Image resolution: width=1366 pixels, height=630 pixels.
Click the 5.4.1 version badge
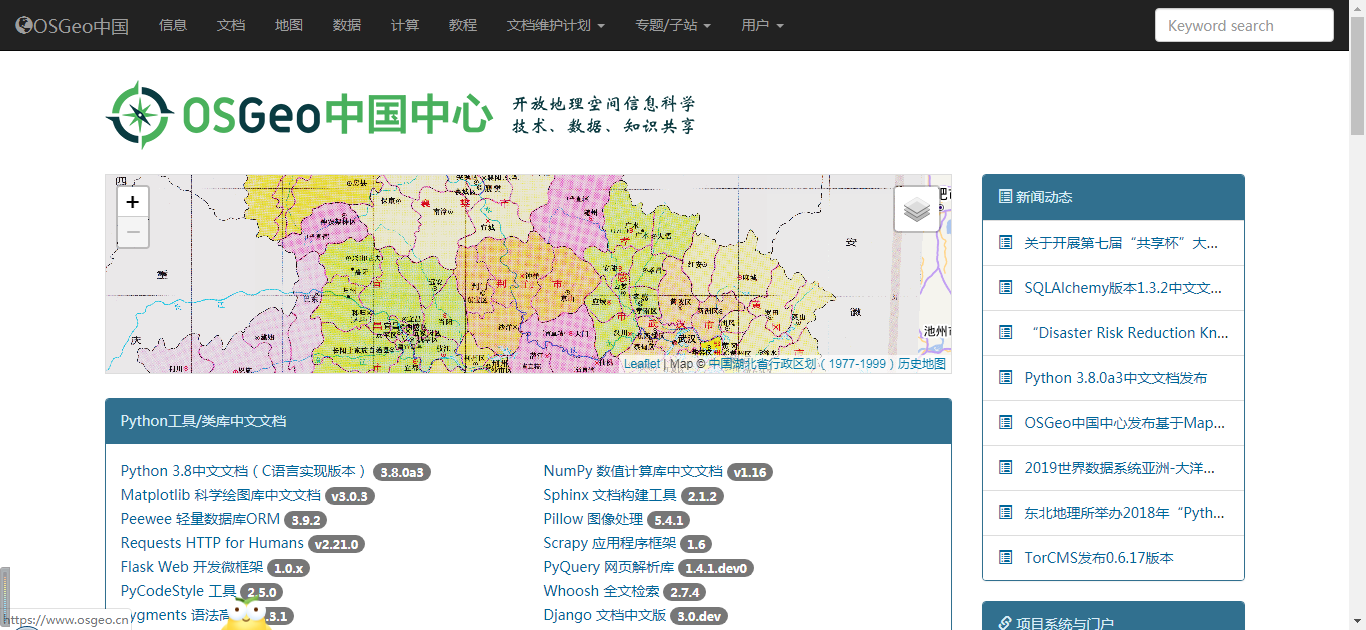(x=668, y=520)
